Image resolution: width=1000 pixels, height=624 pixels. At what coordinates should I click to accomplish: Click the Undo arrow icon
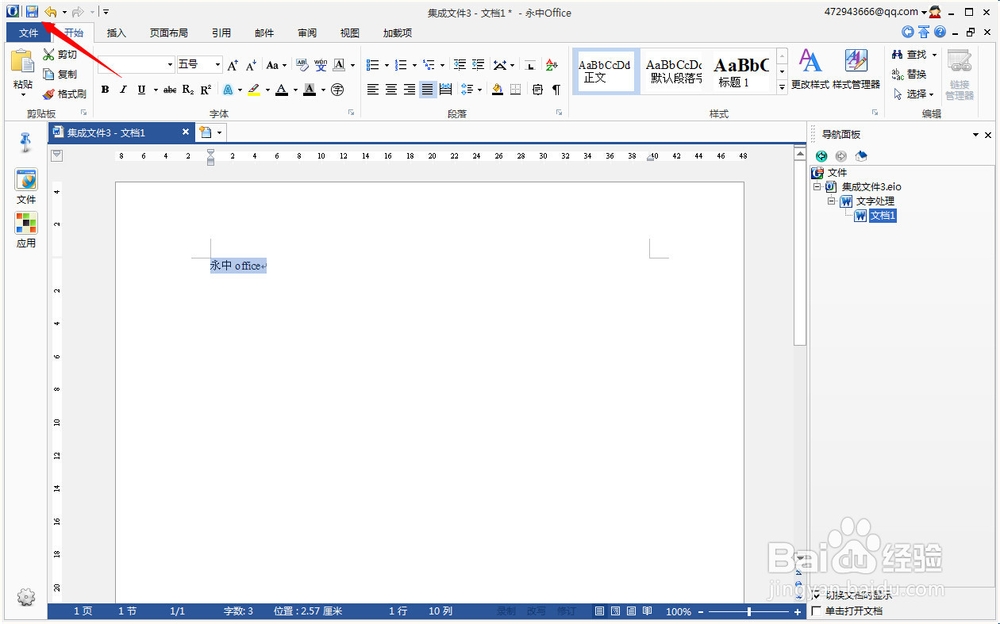(x=50, y=12)
